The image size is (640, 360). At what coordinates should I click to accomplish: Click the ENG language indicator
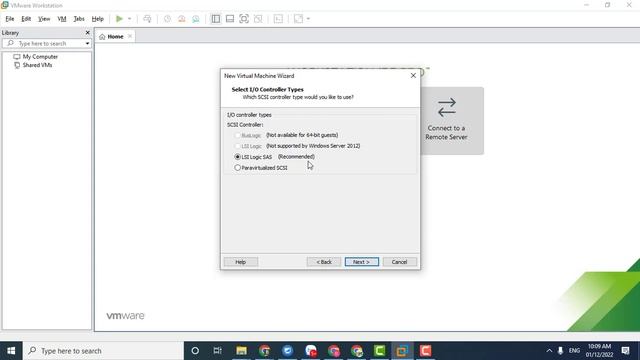(x=574, y=351)
